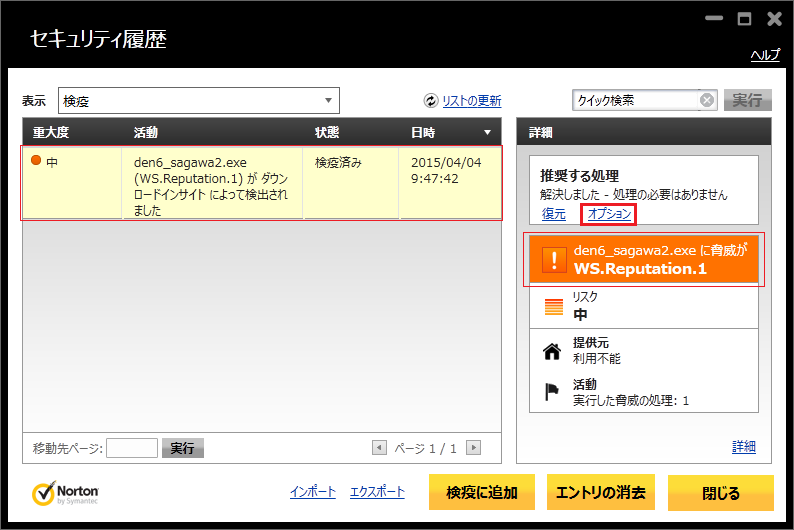The height and width of the screenshot is (530, 794).
Task: Click the インポート link
Action: pos(313,492)
